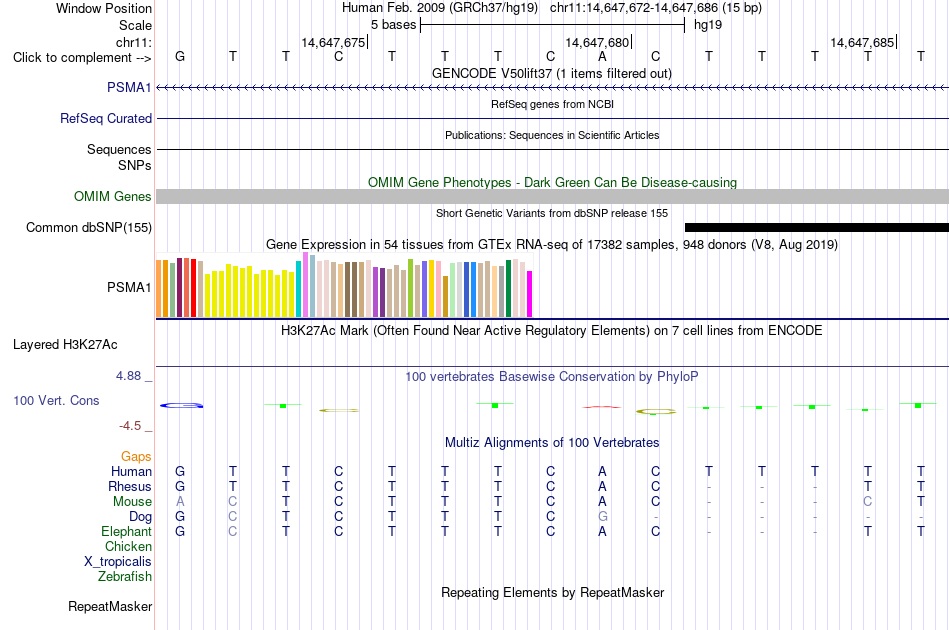The width and height of the screenshot is (950, 630).
Task: Click the -4.5 conservation lower limit
Action: pos(130,426)
